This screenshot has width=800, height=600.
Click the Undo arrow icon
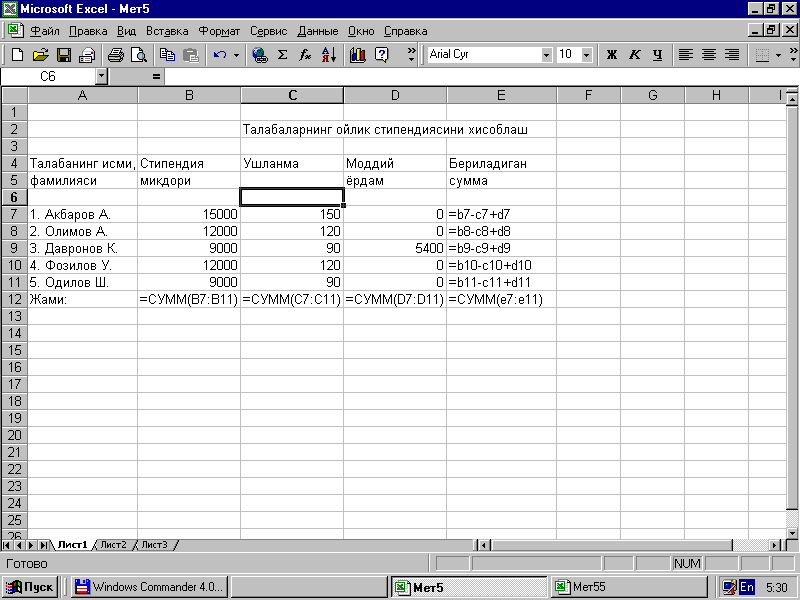coord(220,55)
